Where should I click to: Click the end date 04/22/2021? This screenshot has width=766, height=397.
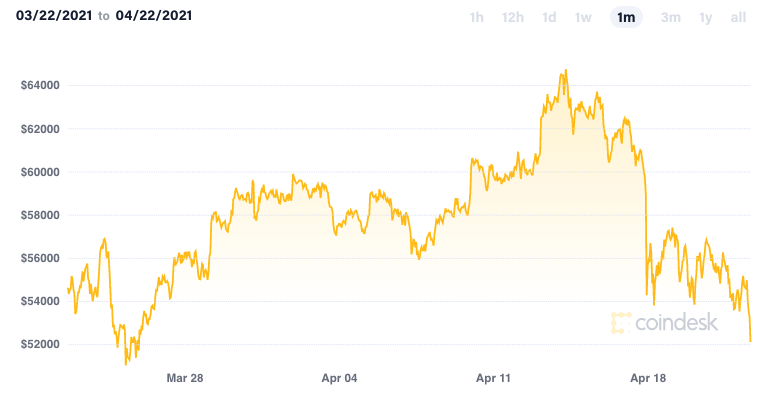coord(153,16)
